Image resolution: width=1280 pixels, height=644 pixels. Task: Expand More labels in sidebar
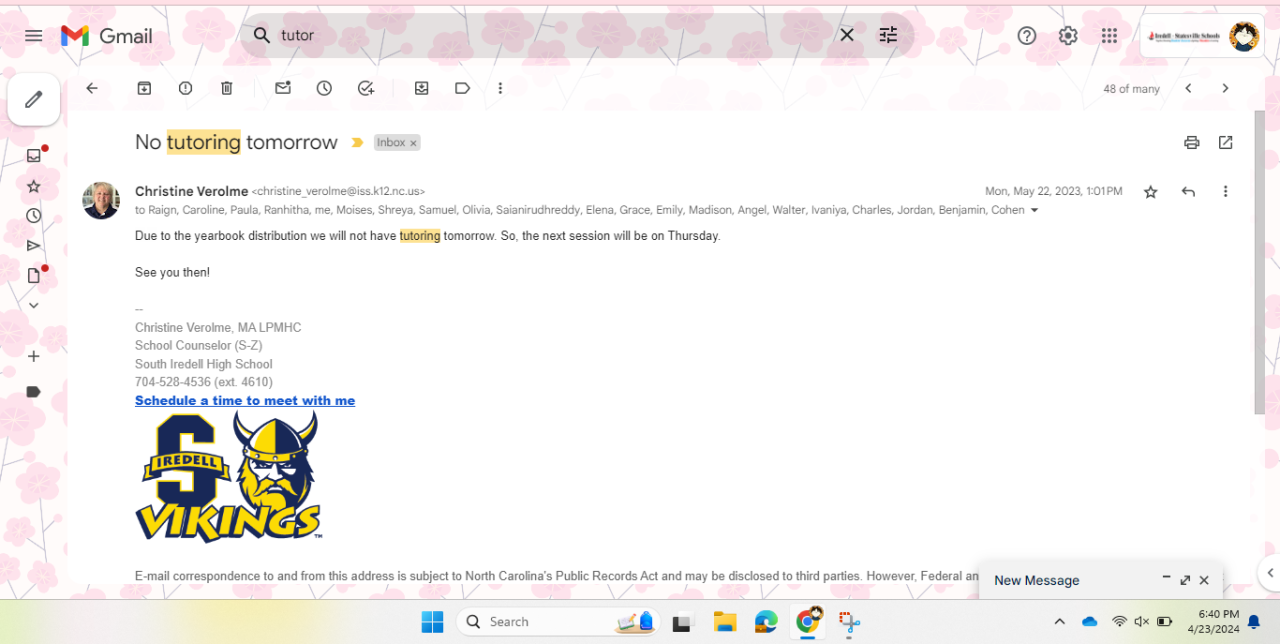(34, 305)
